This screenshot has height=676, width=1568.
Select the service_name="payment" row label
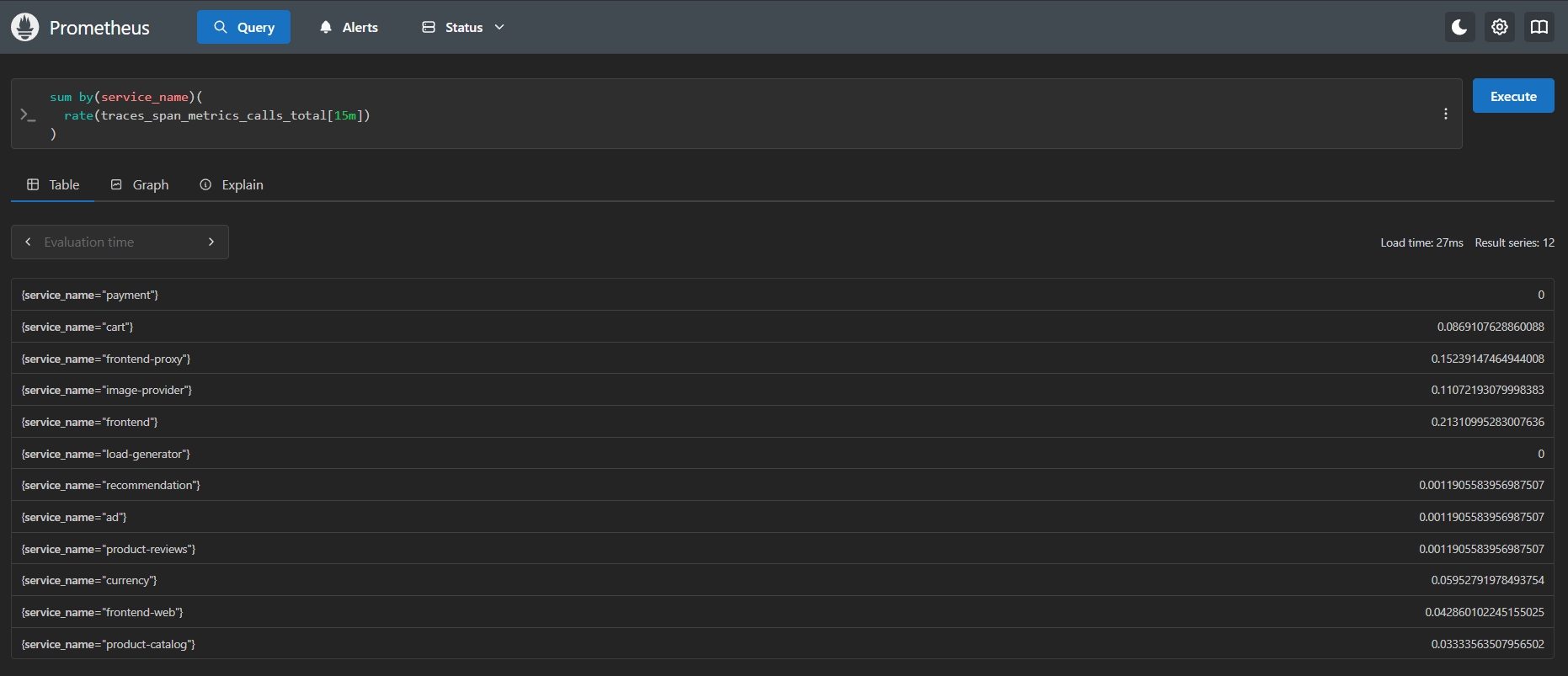(x=90, y=295)
